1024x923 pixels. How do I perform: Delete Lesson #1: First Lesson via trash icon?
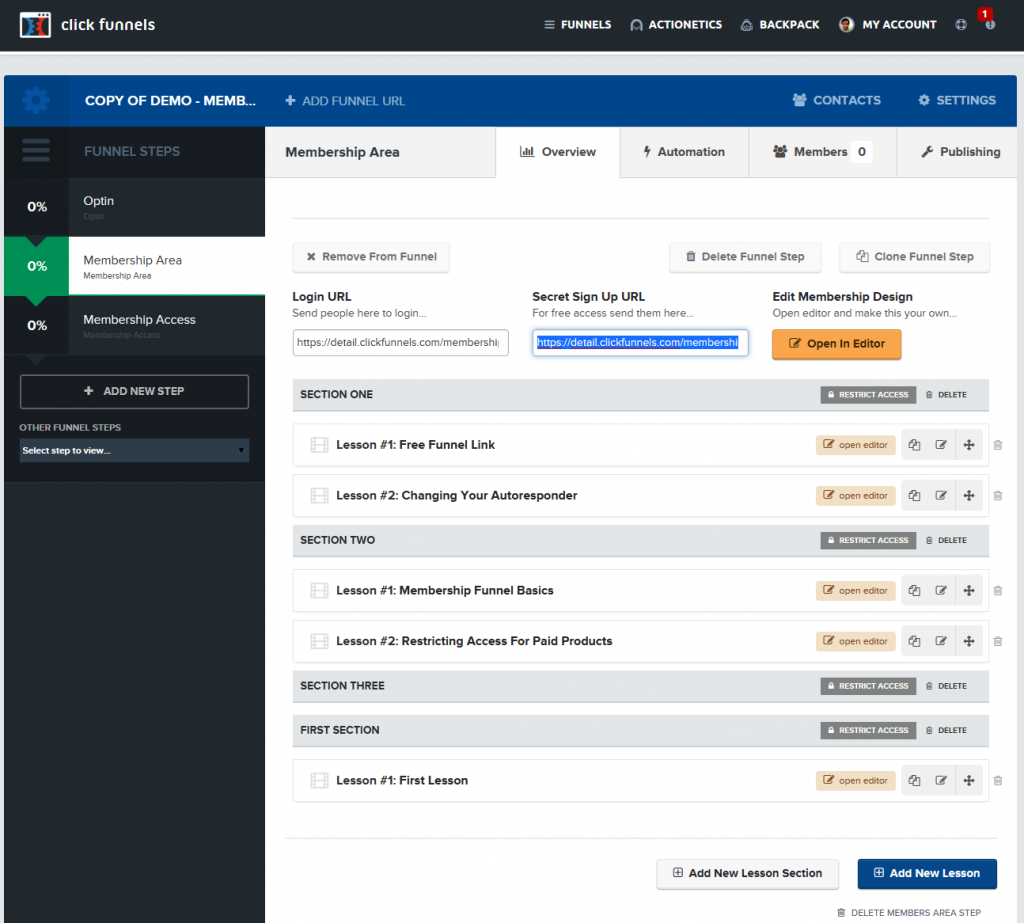997,781
